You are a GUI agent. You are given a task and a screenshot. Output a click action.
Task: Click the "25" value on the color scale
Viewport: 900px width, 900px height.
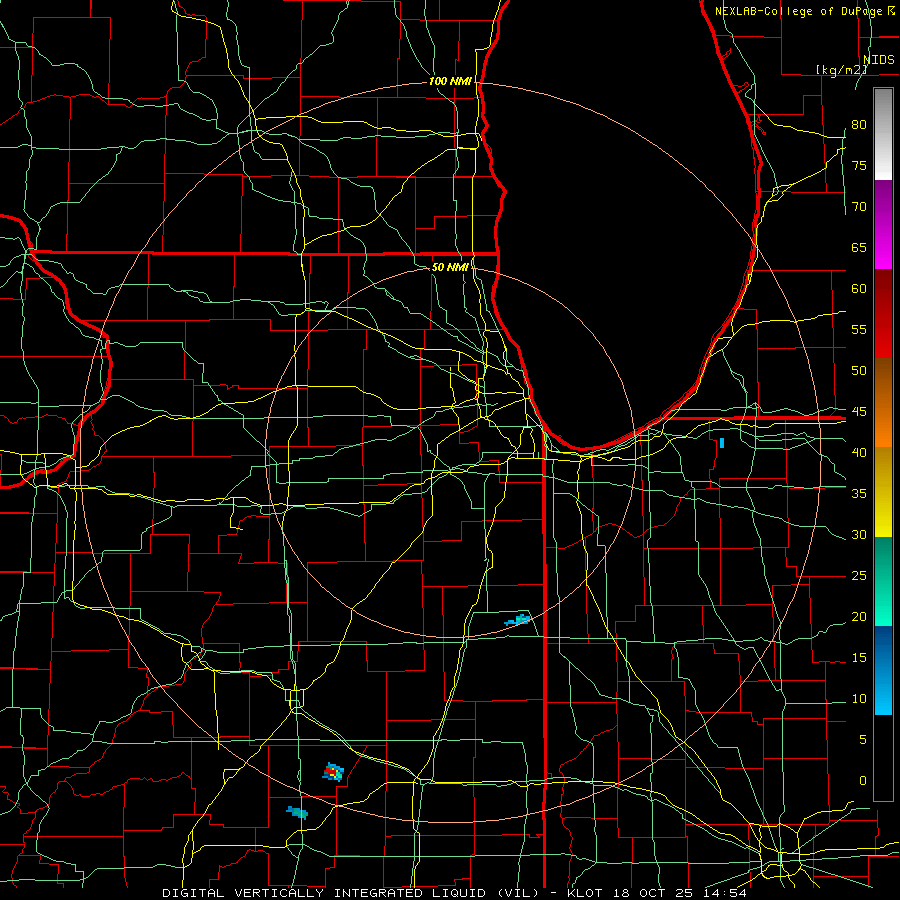[859, 575]
